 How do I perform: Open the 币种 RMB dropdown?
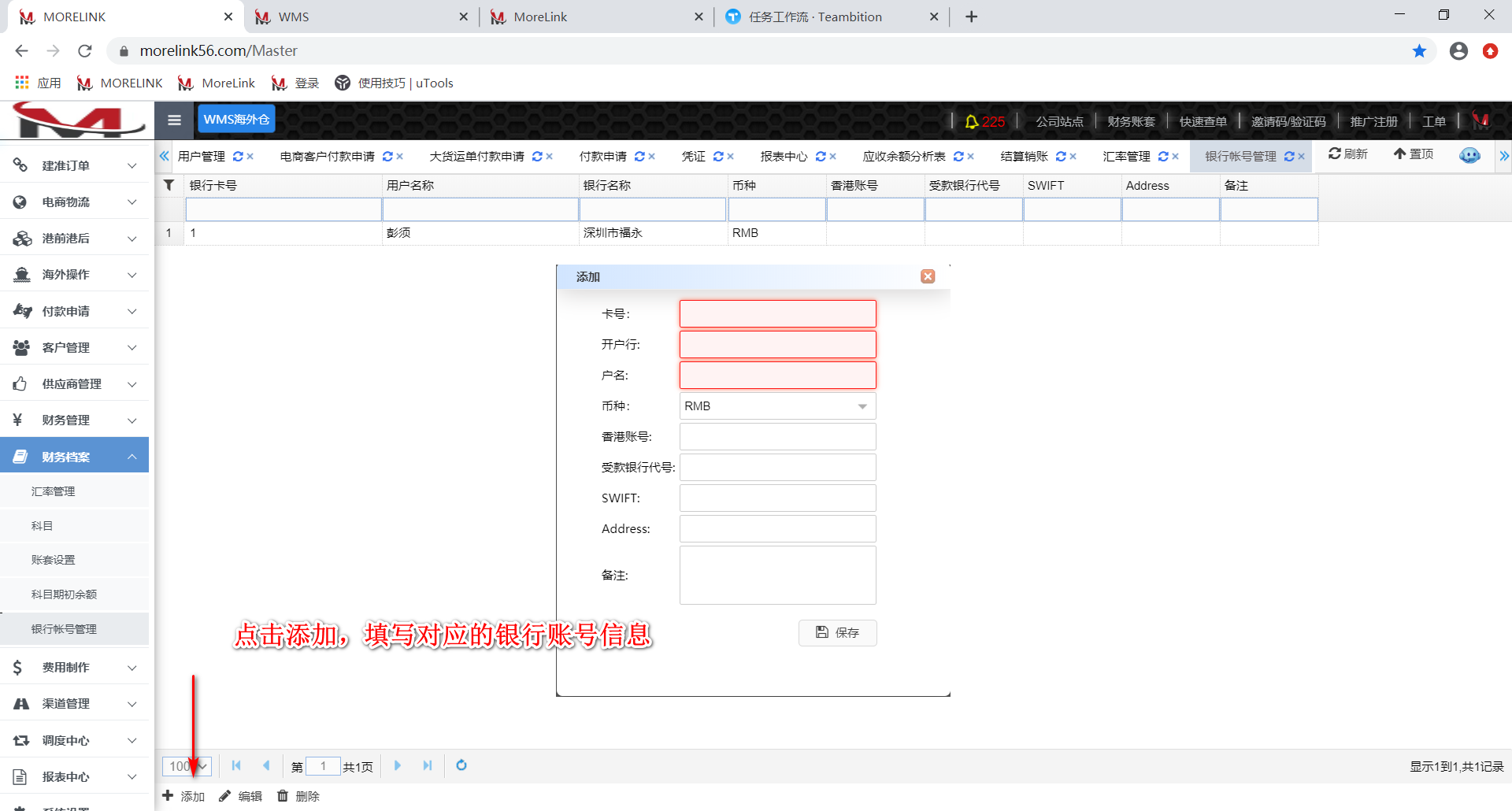click(x=862, y=405)
